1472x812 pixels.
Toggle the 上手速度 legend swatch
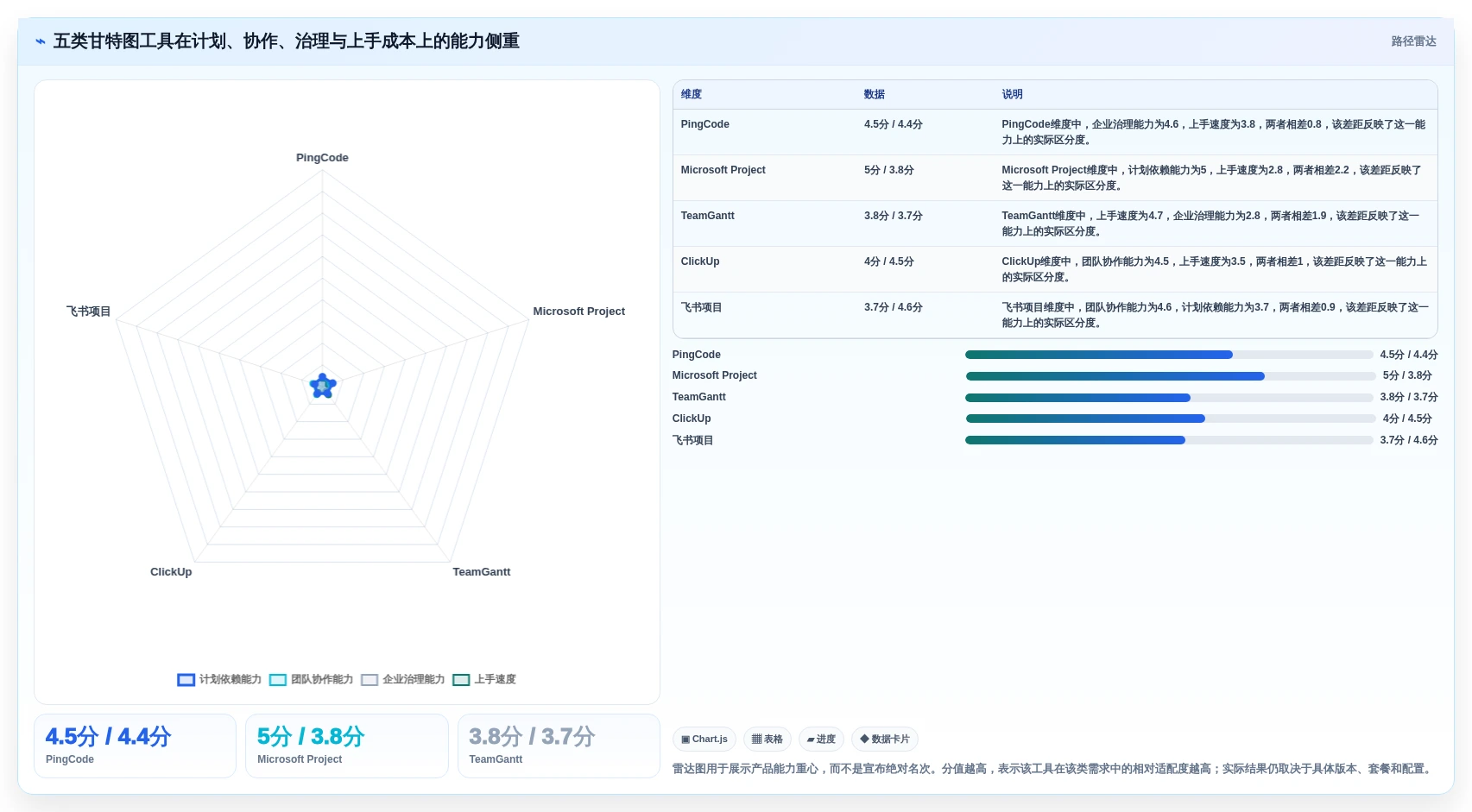pyautogui.click(x=461, y=680)
